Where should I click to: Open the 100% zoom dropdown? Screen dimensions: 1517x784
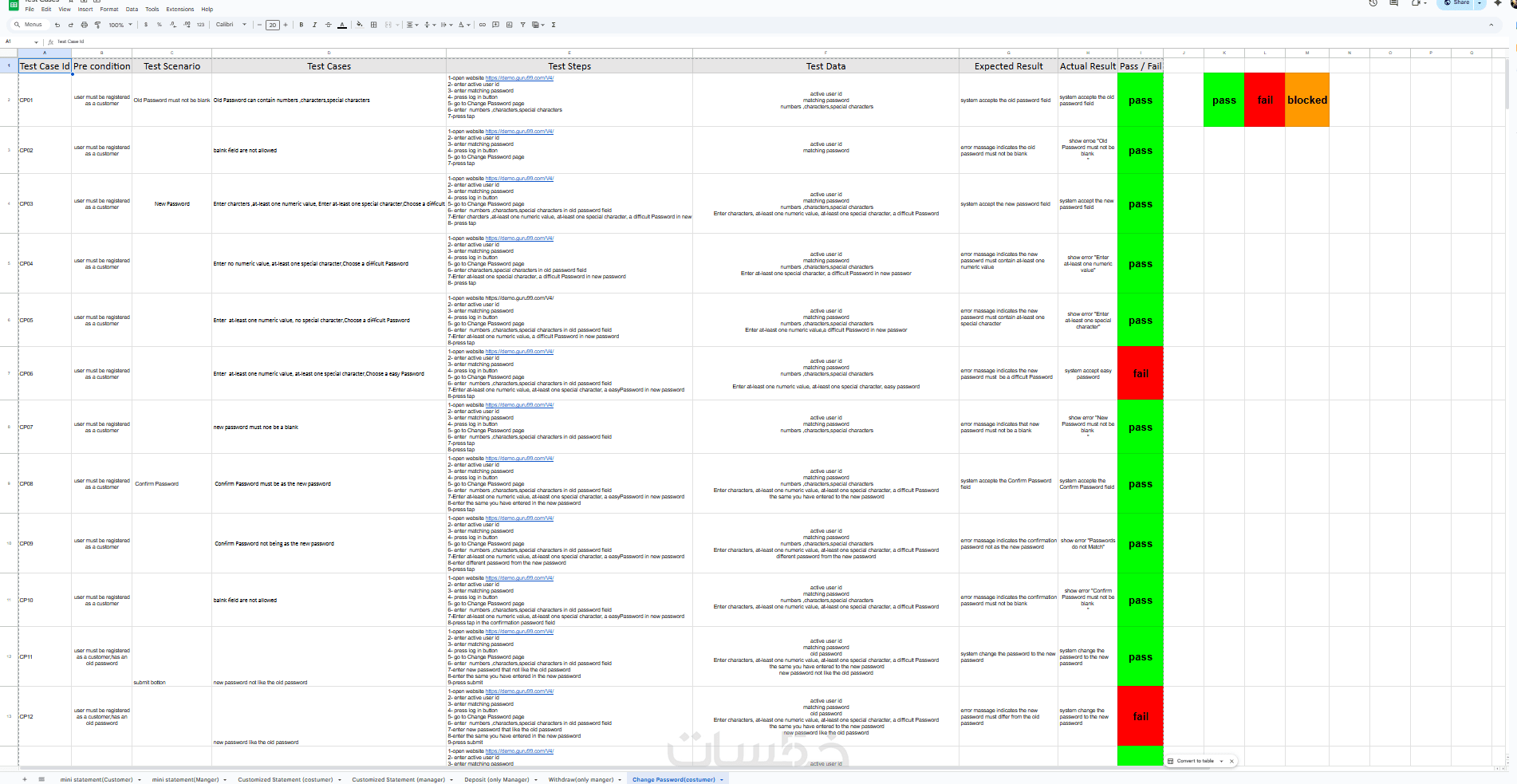coord(120,25)
